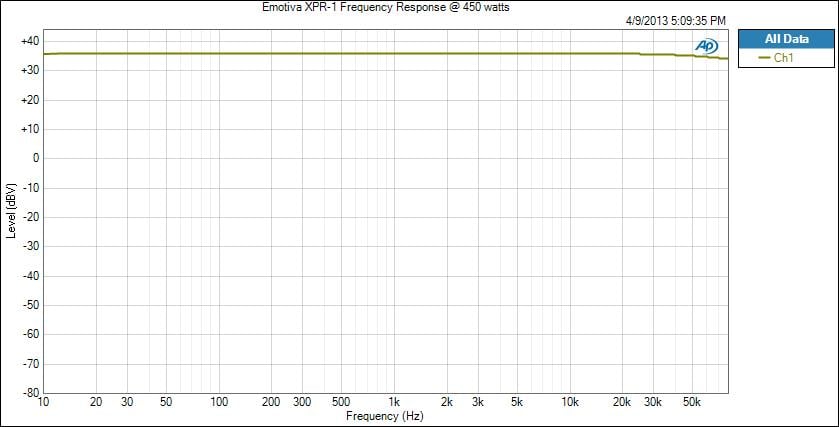Click the 100 Hz frequency tick label
The height and width of the screenshot is (427, 839).
(219, 402)
